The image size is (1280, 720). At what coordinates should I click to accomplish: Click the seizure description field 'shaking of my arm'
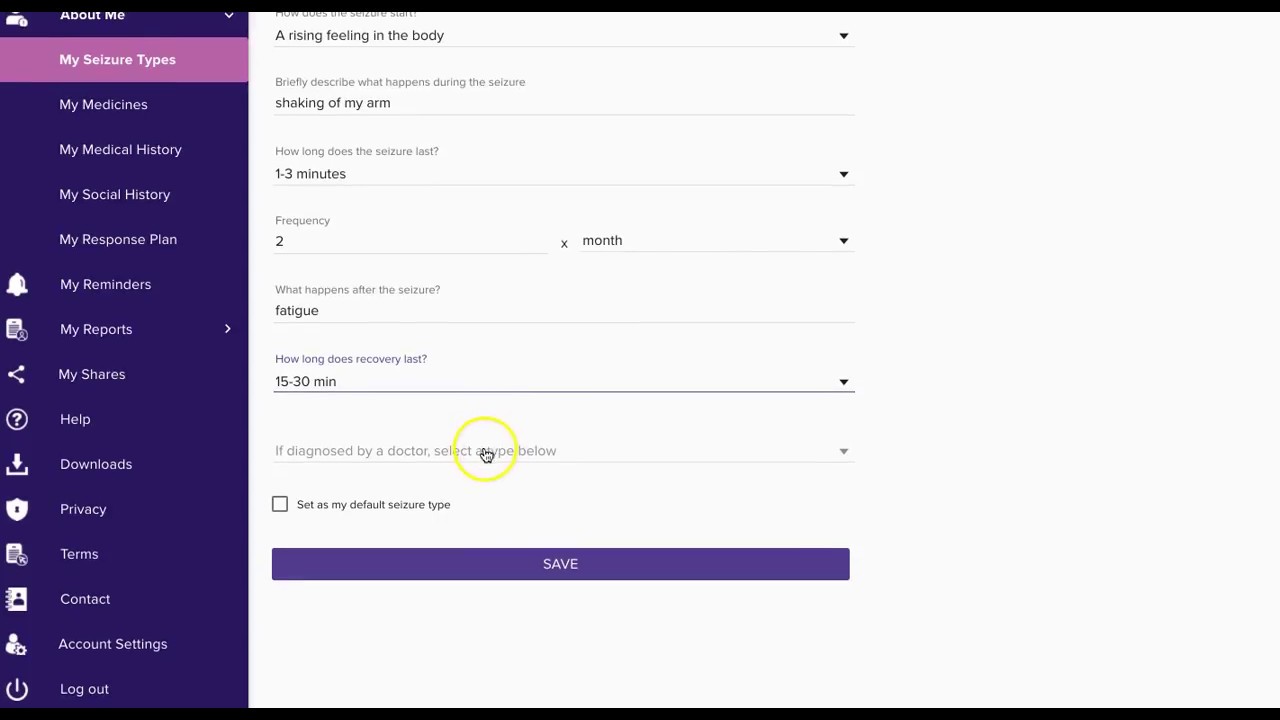click(x=562, y=103)
